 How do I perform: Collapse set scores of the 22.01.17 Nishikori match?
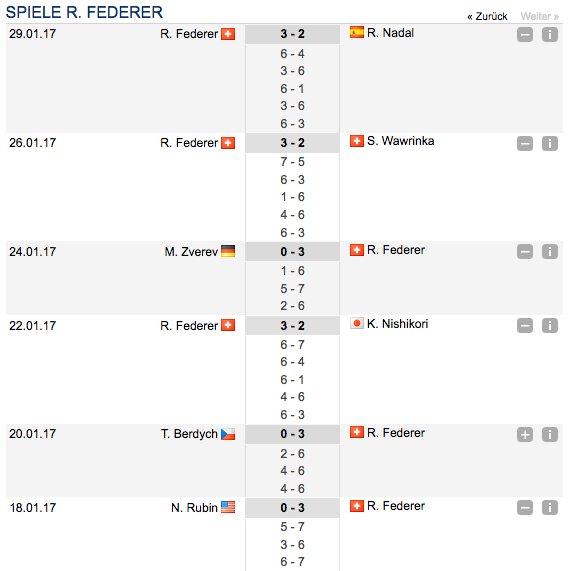click(525, 325)
